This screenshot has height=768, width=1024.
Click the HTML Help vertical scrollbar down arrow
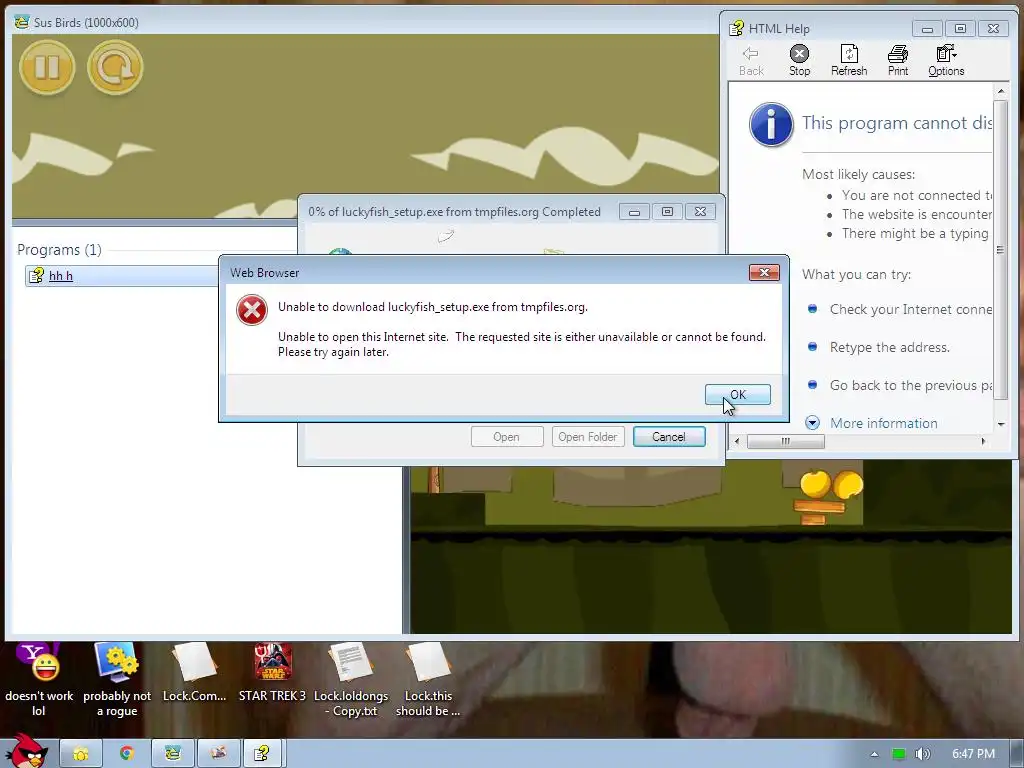pos(1000,424)
